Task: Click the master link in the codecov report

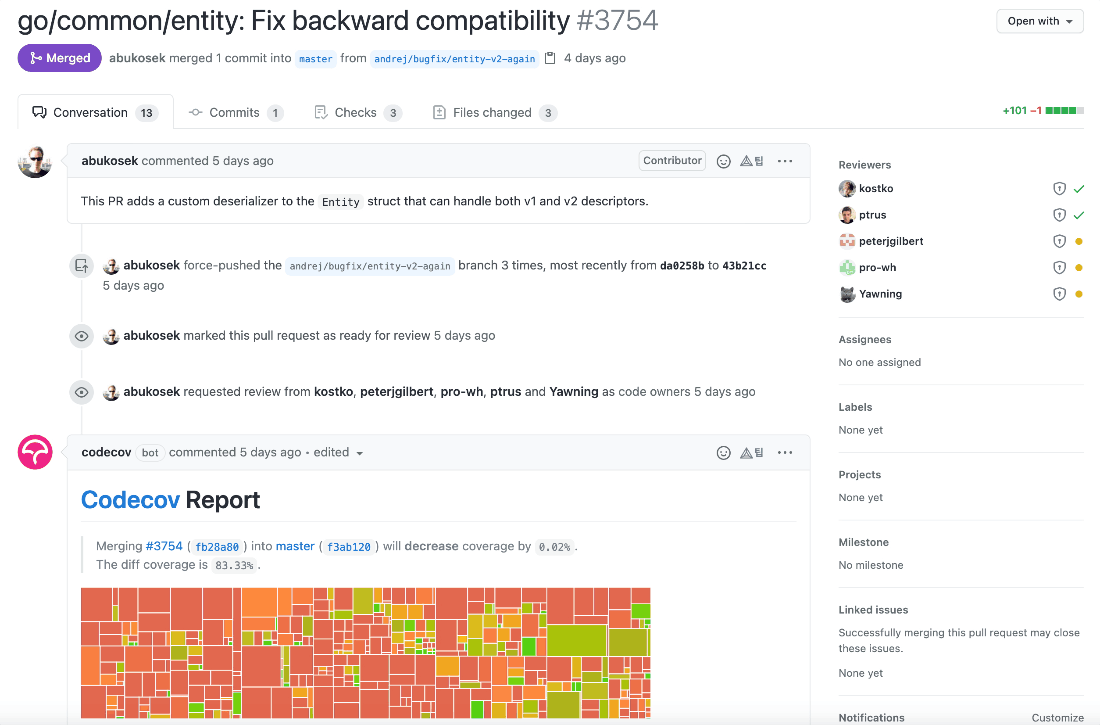Action: (295, 546)
